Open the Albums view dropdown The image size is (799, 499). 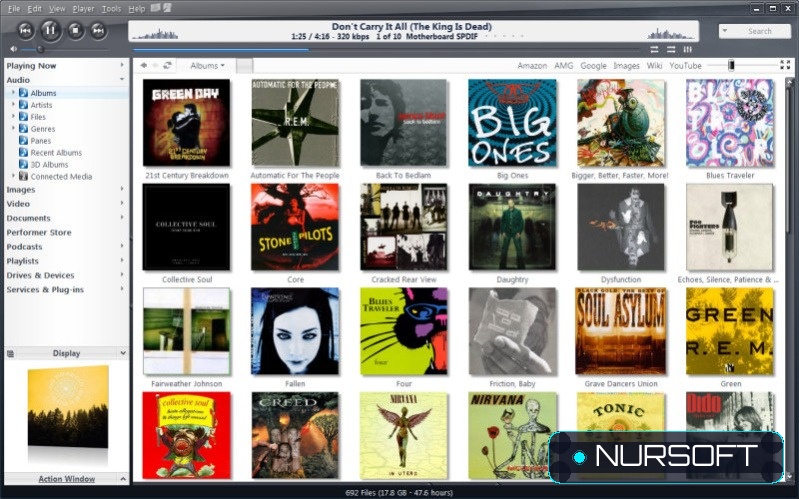pyautogui.click(x=207, y=66)
